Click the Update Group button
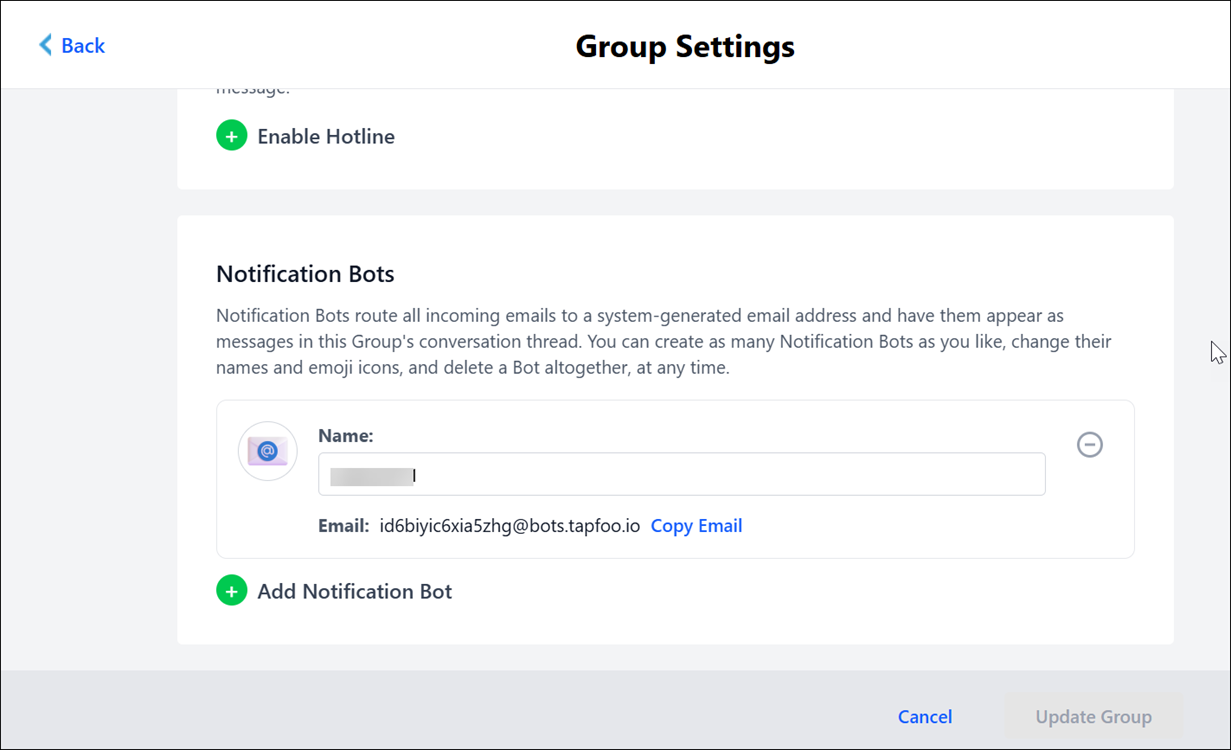This screenshot has width=1231, height=750. click(x=1094, y=717)
